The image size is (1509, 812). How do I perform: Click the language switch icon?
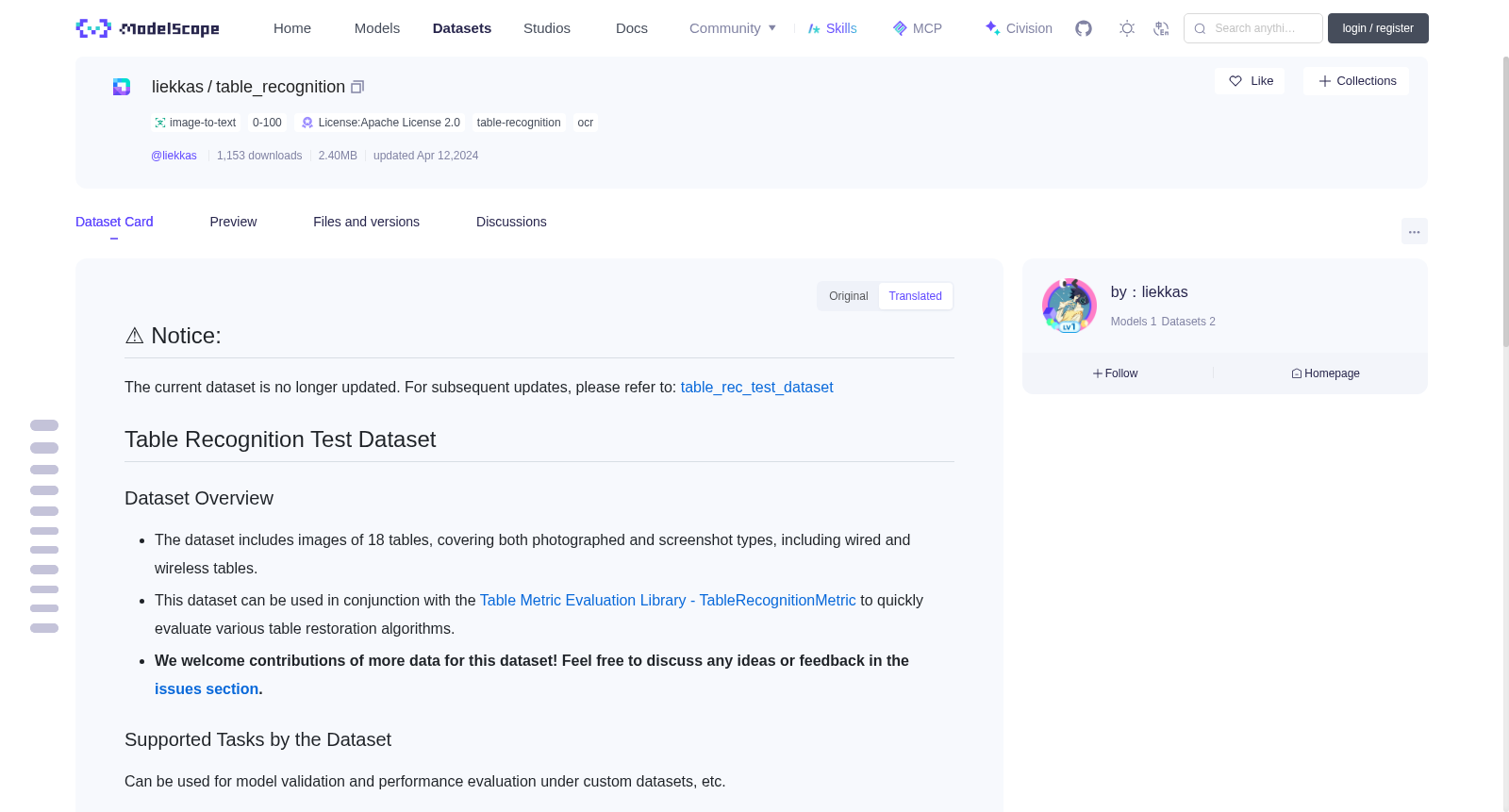point(1161,28)
